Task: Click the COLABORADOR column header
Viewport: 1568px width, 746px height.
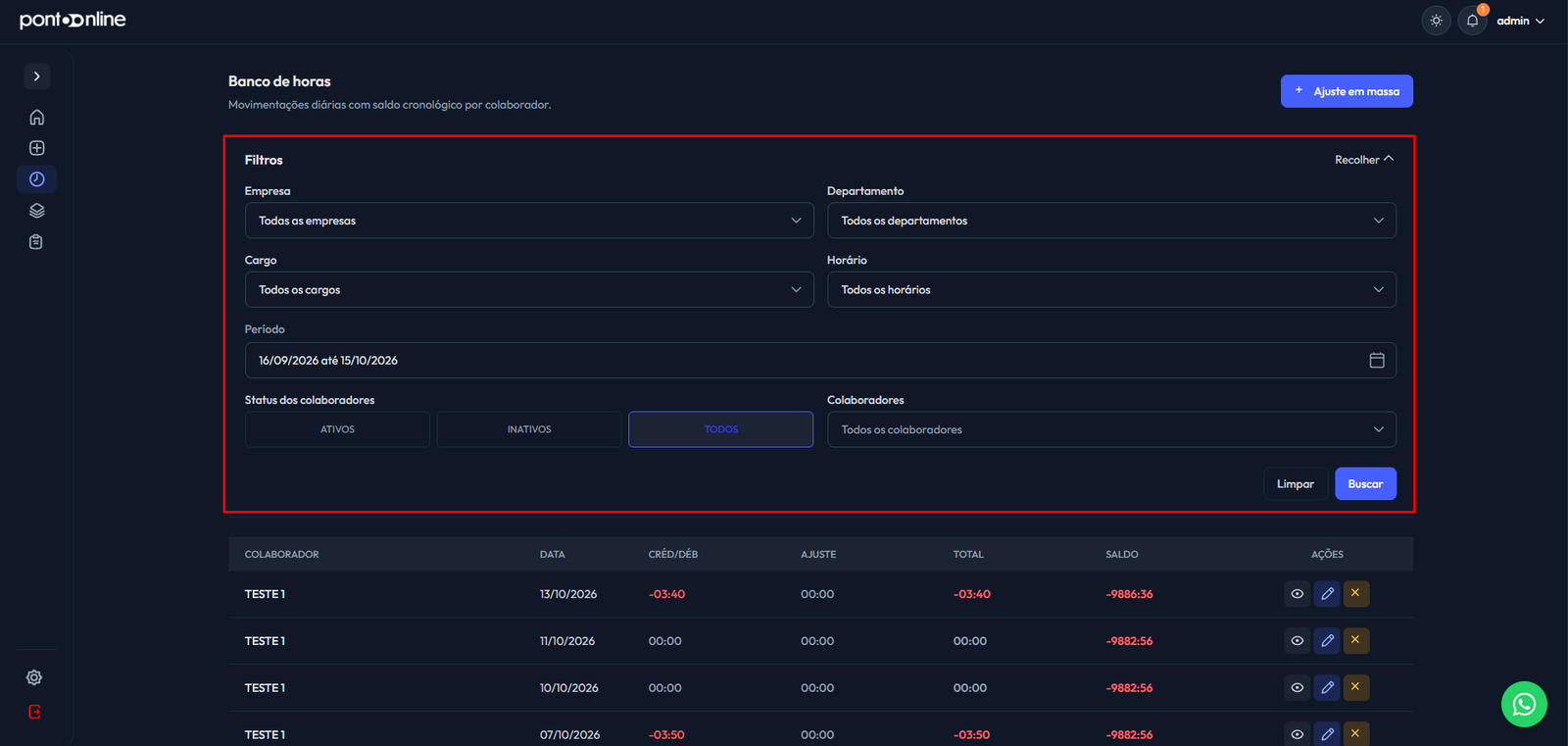Action: click(x=281, y=555)
